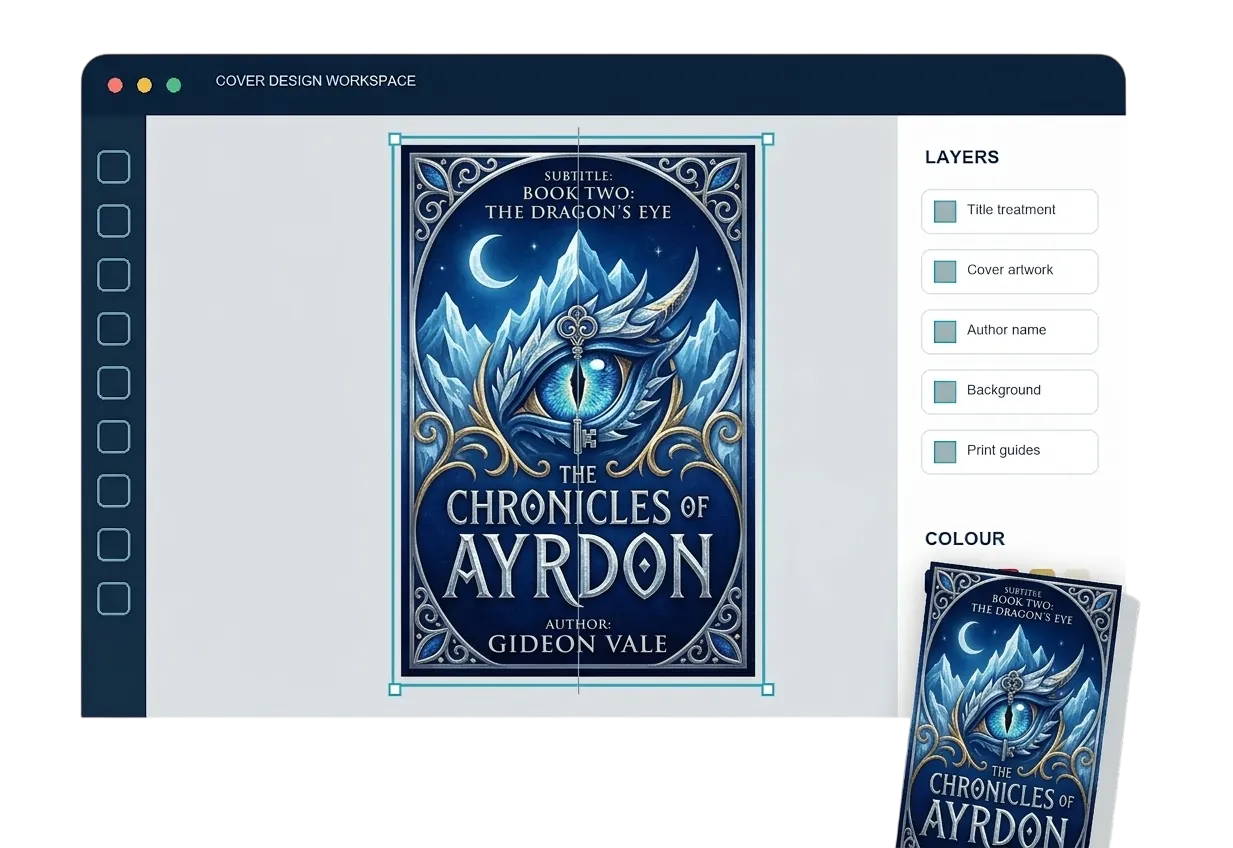Select the fifth (middle) tool slot in sidebar
1233x848 pixels.
pyautogui.click(x=113, y=383)
